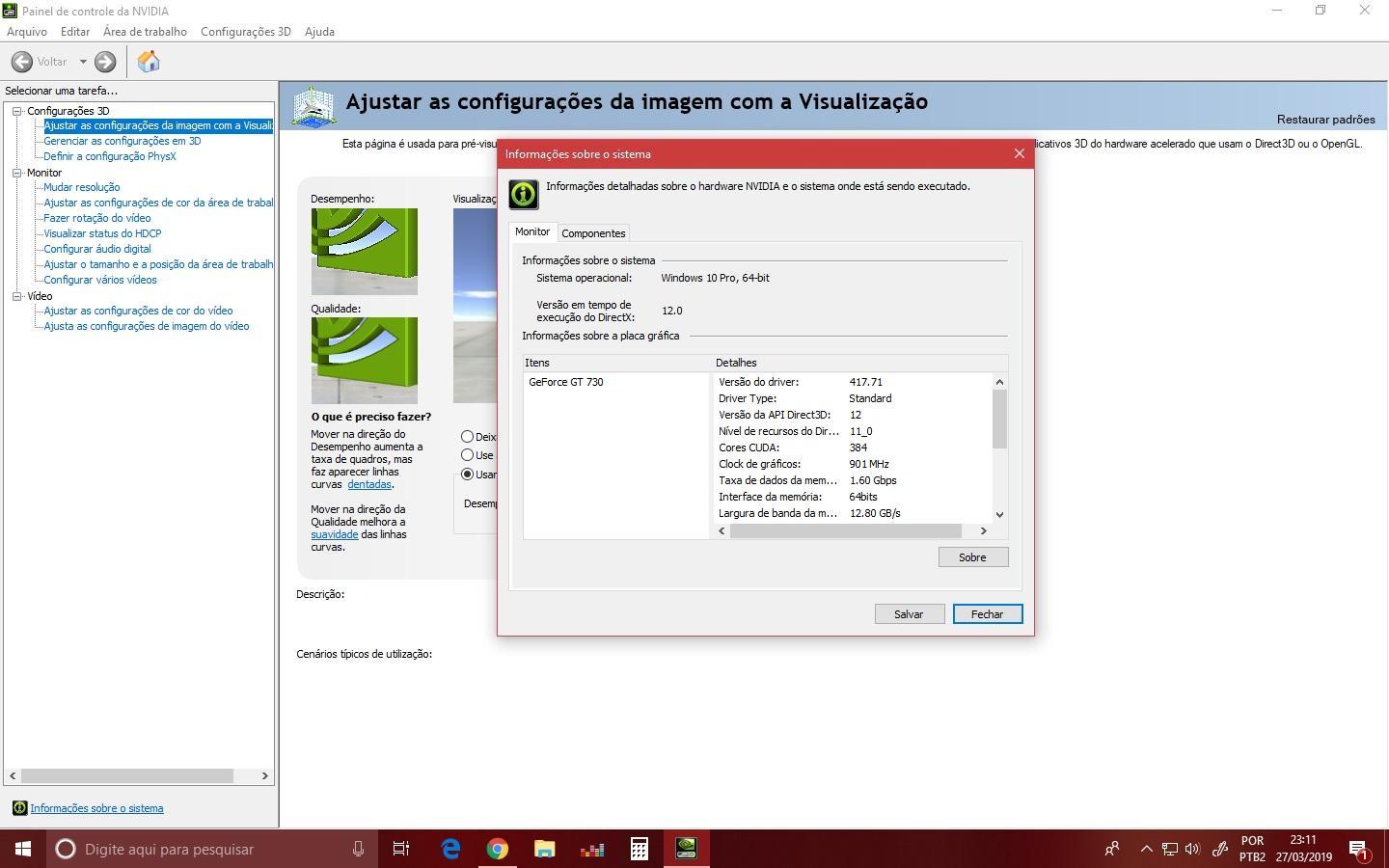Select Configurar áudio digital
Viewport: 1389px width, 868px height.
coord(97,249)
